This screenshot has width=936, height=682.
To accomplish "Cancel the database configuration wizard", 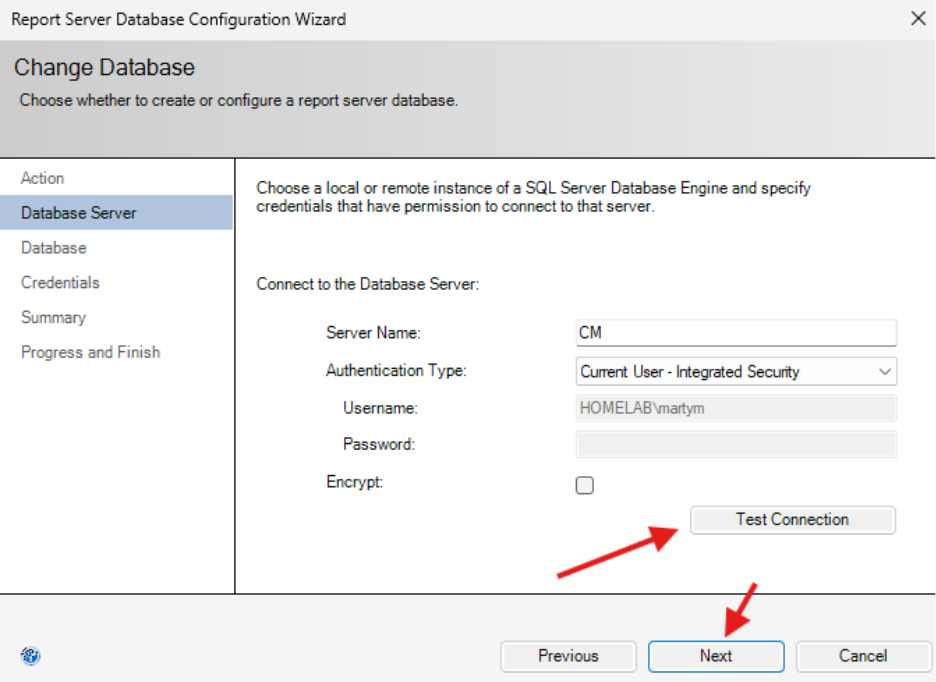I will [863, 656].
